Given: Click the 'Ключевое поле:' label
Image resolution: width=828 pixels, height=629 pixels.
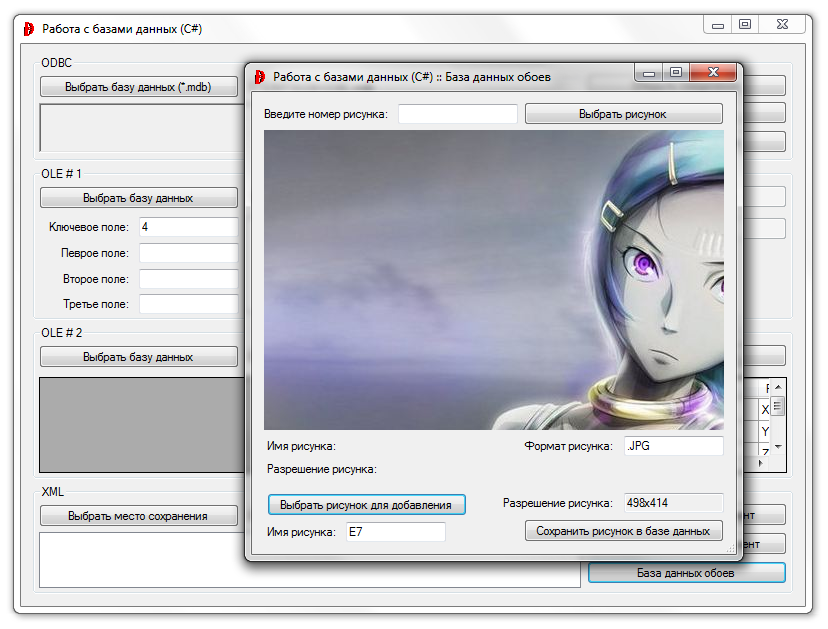Looking at the screenshot, I should click(89, 227).
